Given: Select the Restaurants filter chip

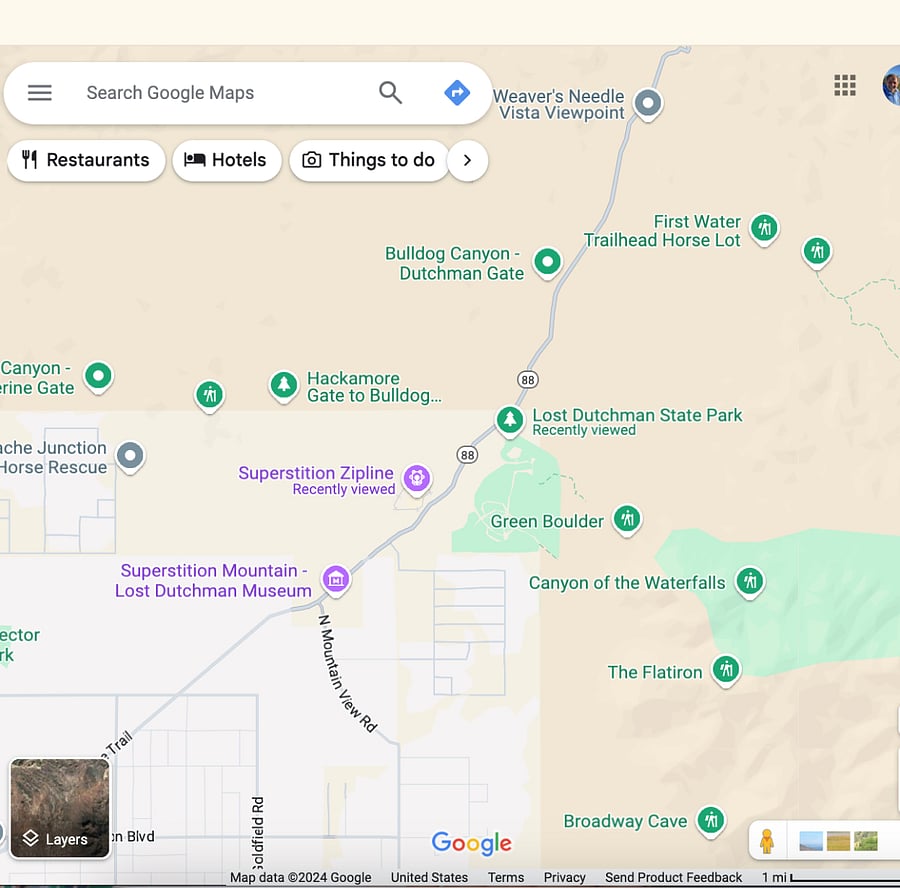Looking at the screenshot, I should (x=86, y=160).
